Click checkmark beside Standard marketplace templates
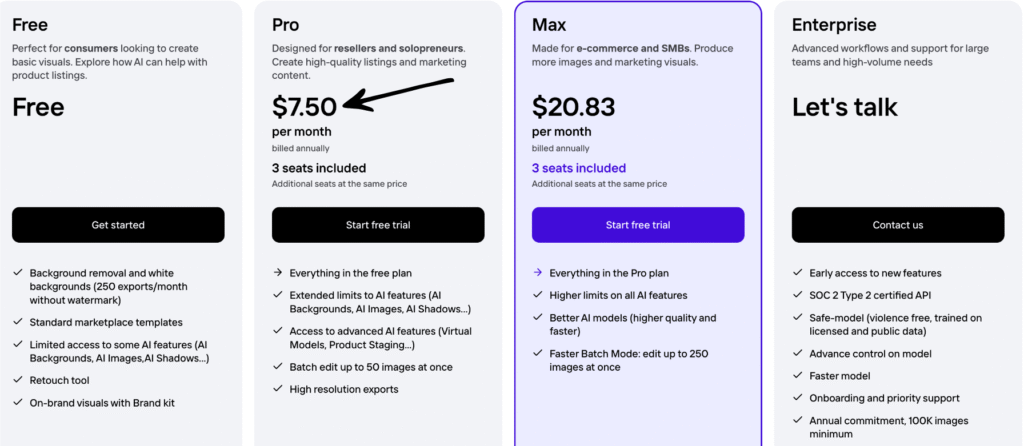 point(18,322)
